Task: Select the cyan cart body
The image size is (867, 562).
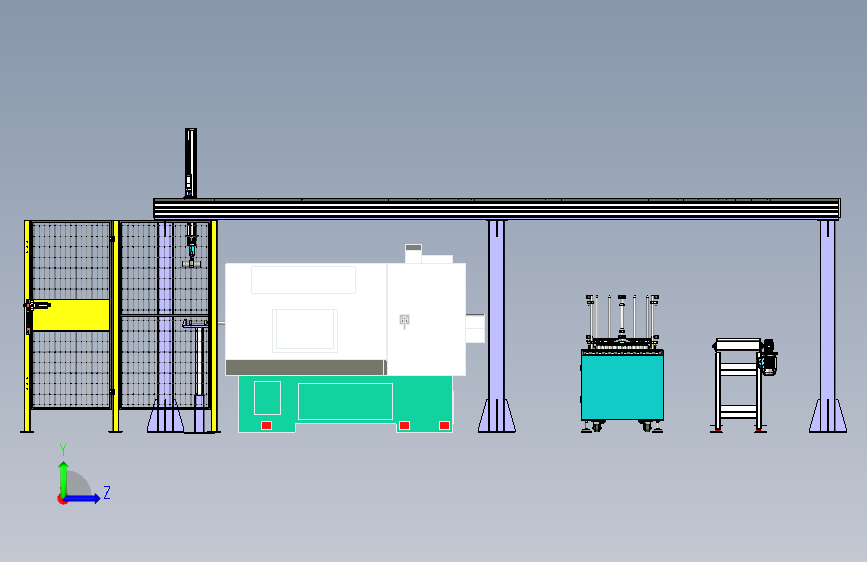Action: click(x=622, y=387)
